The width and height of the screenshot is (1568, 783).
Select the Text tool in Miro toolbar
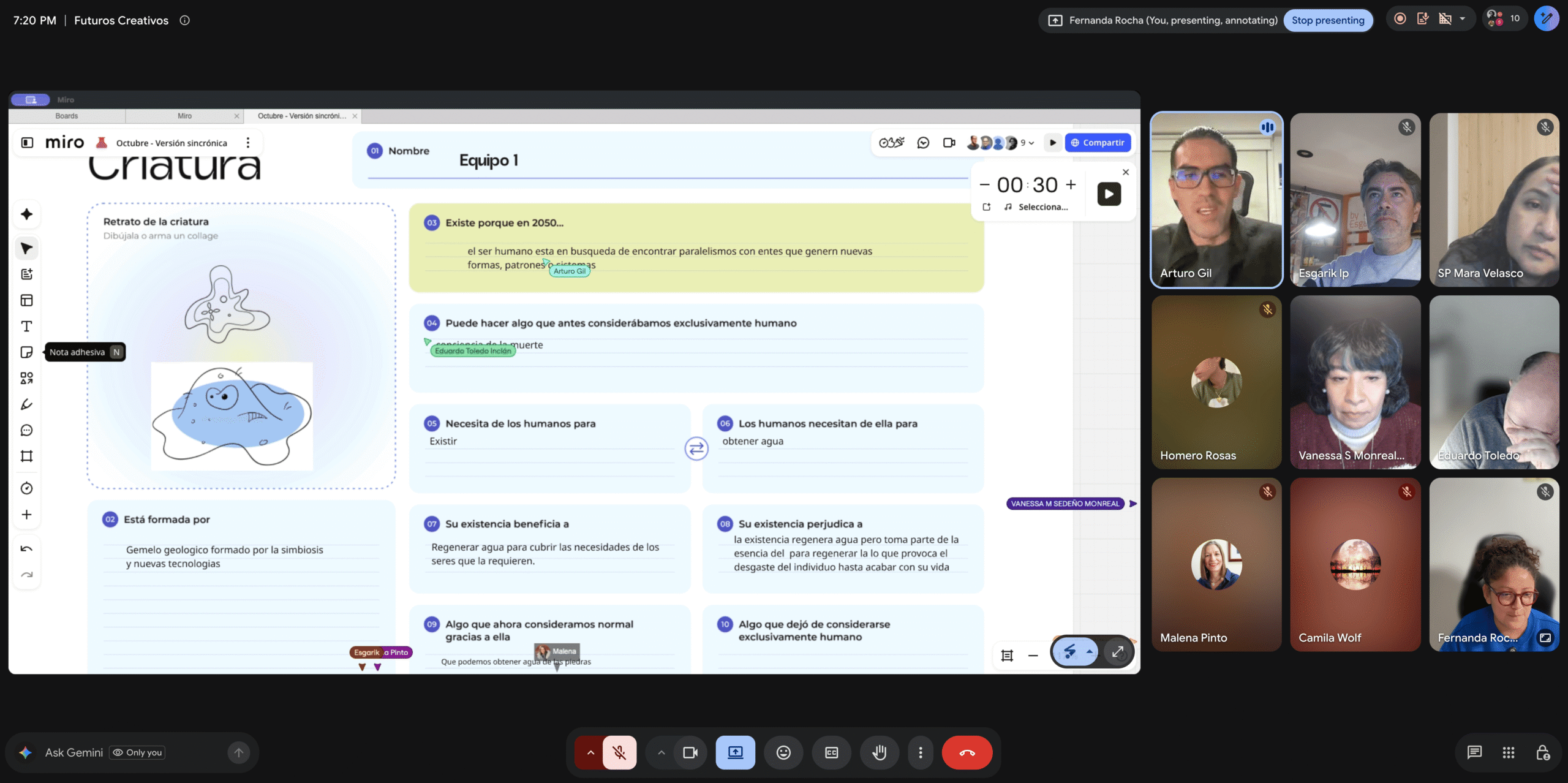(x=26, y=327)
